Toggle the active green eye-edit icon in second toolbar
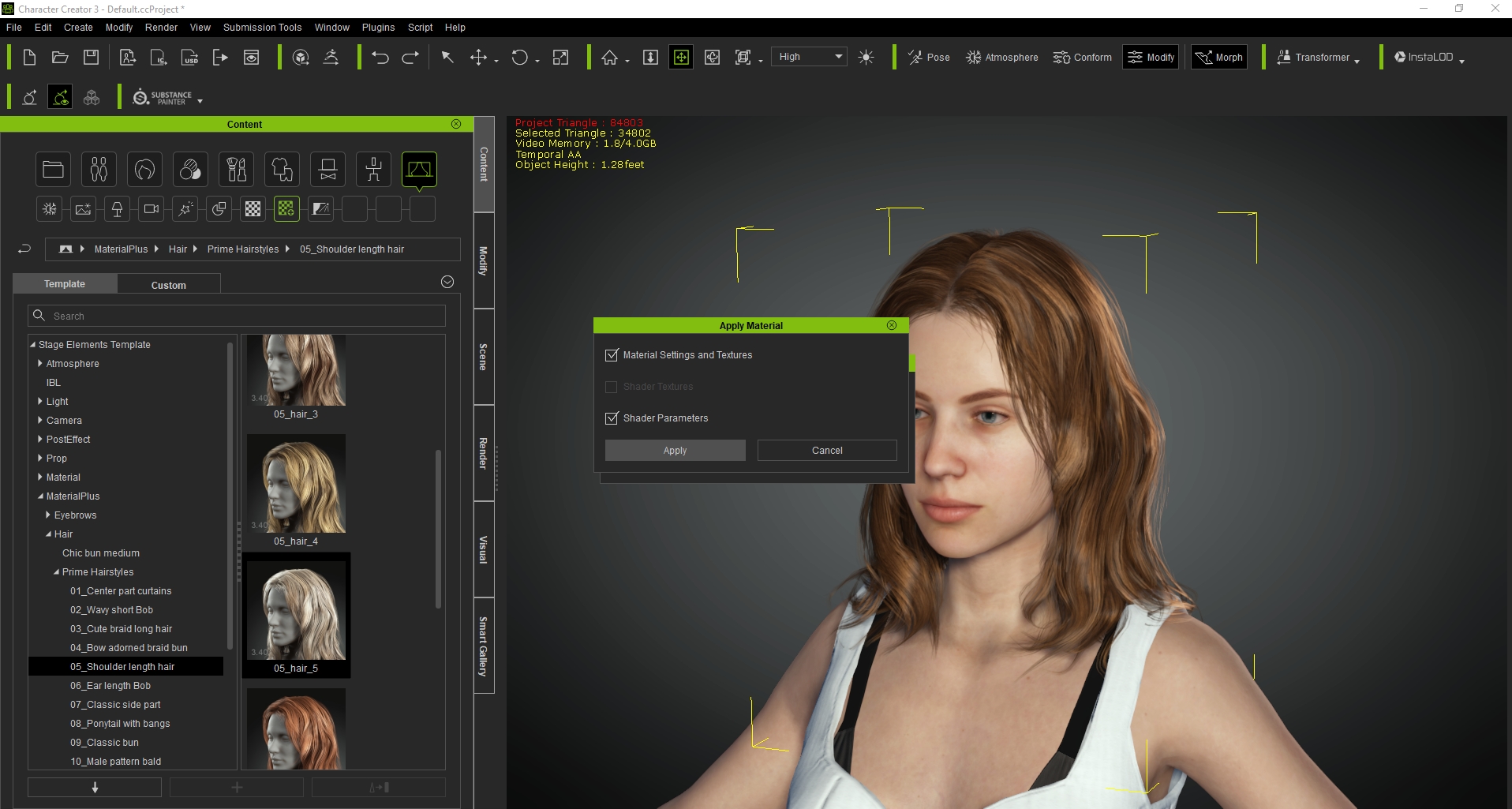 [x=60, y=97]
